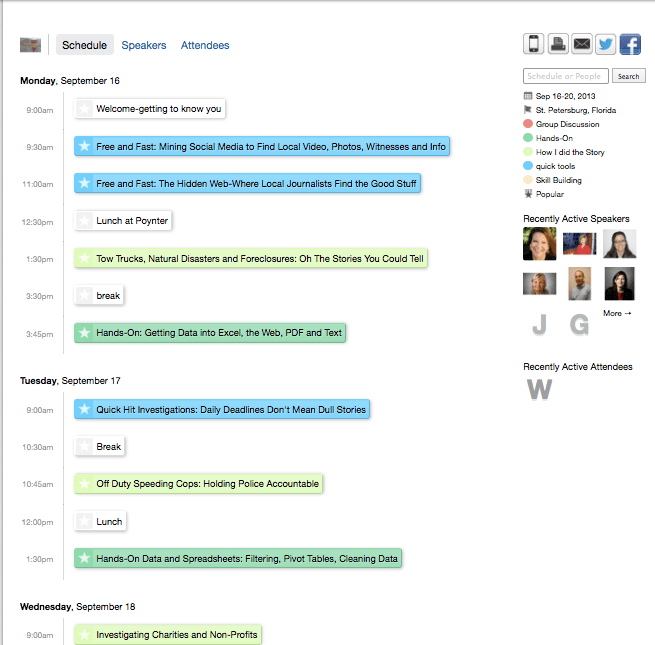Viewport: 655px width, 645px height.
Task: Open the Speakers tab
Action: click(x=144, y=45)
